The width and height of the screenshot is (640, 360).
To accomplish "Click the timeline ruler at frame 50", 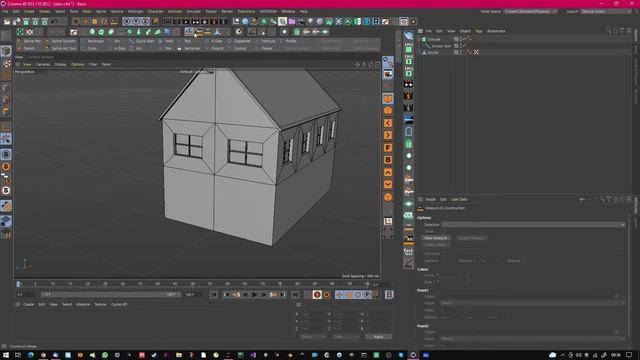I will click(193, 284).
